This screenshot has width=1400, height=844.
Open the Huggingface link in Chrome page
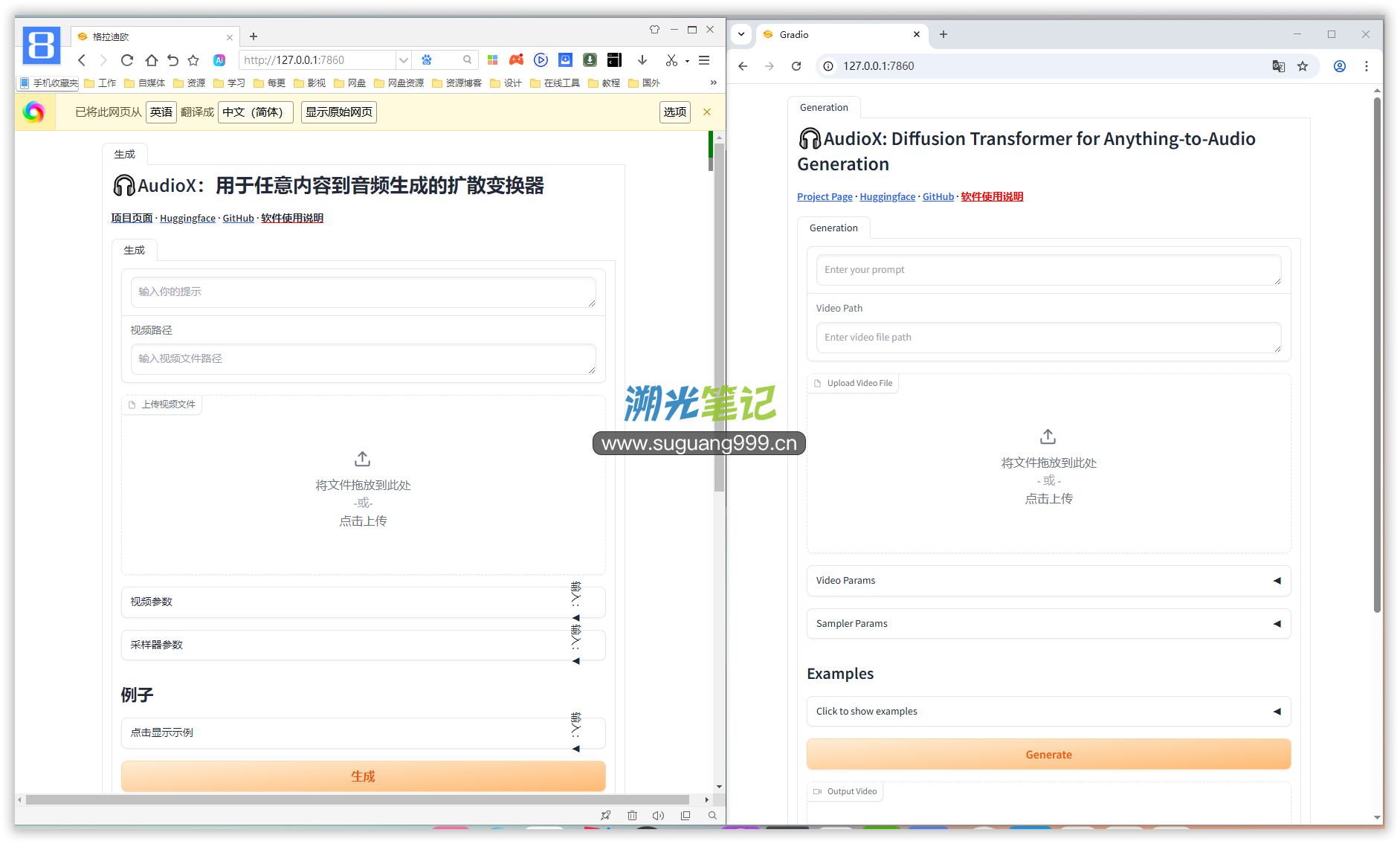pyautogui.click(x=888, y=197)
